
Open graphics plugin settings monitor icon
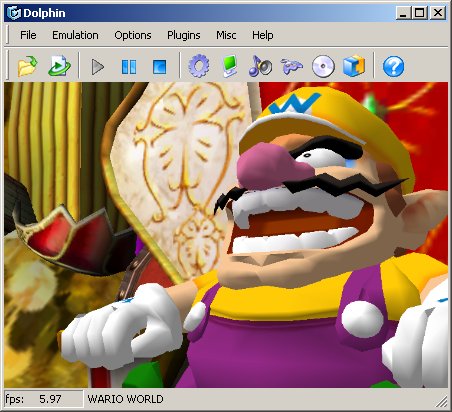click(x=230, y=66)
